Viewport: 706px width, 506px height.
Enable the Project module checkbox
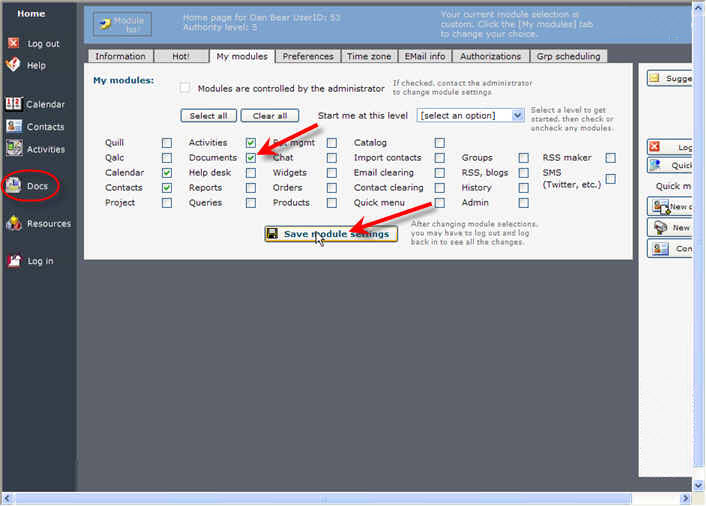pos(167,203)
